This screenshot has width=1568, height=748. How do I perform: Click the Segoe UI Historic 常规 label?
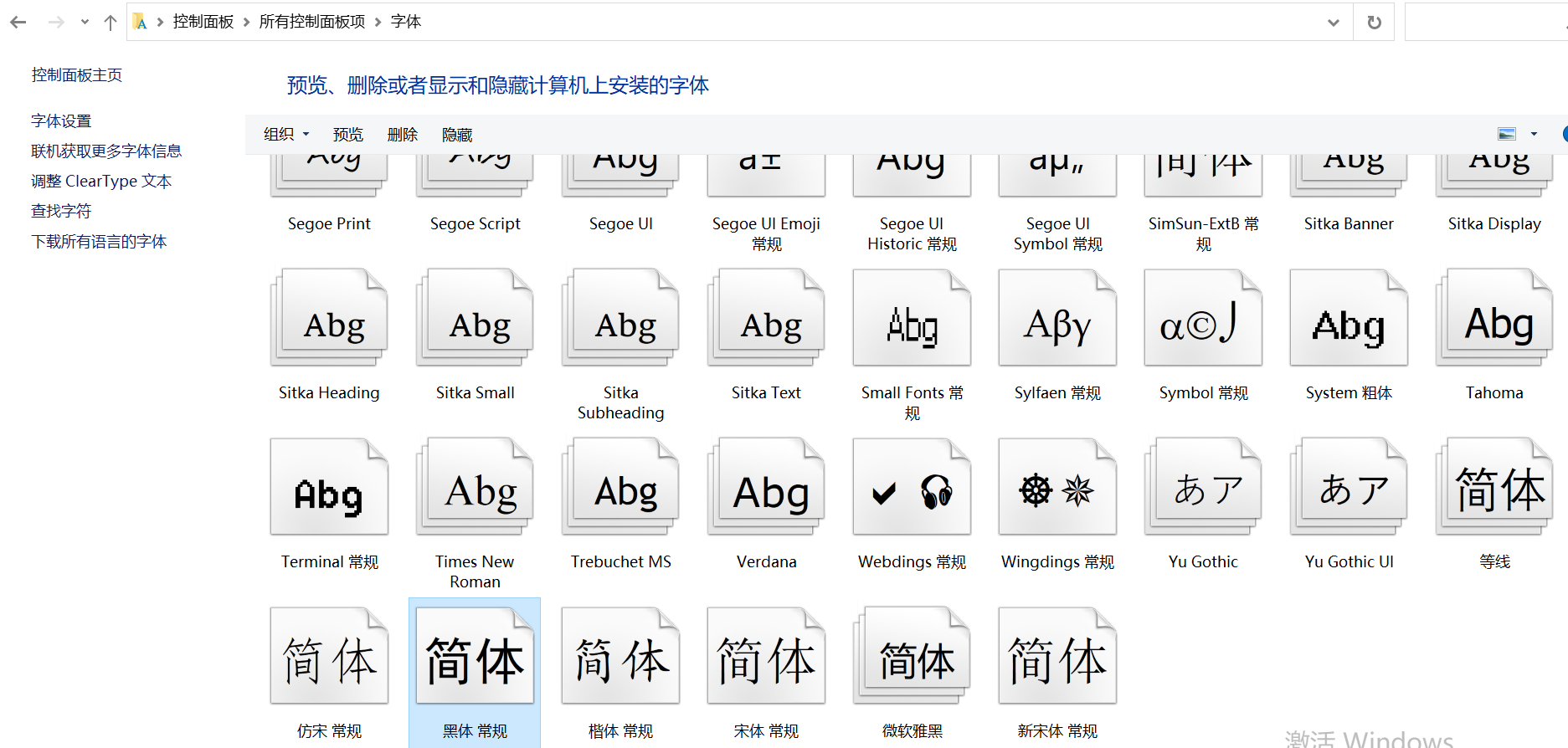[912, 233]
